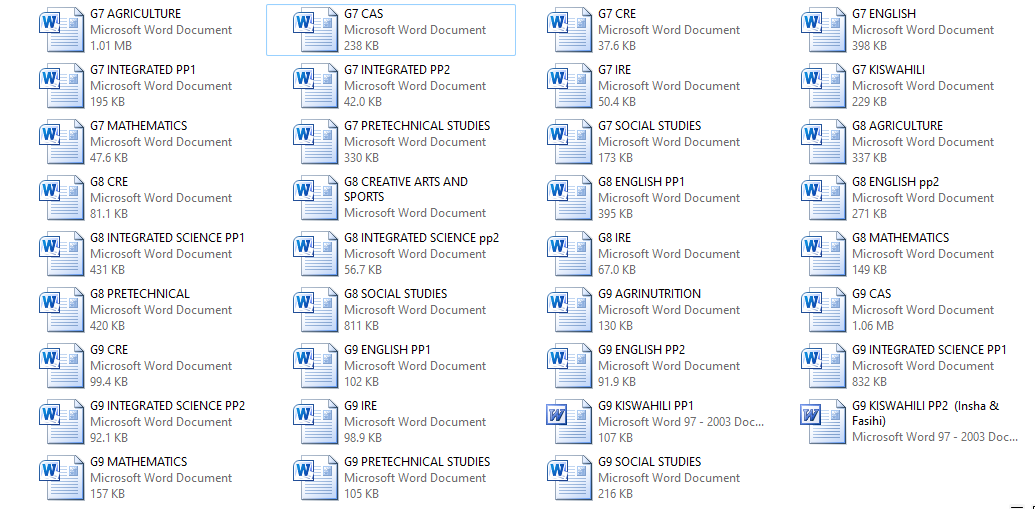Viewport: 1035px width, 509px height.
Task: Select the G9 CRE file name
Action: tap(109, 350)
